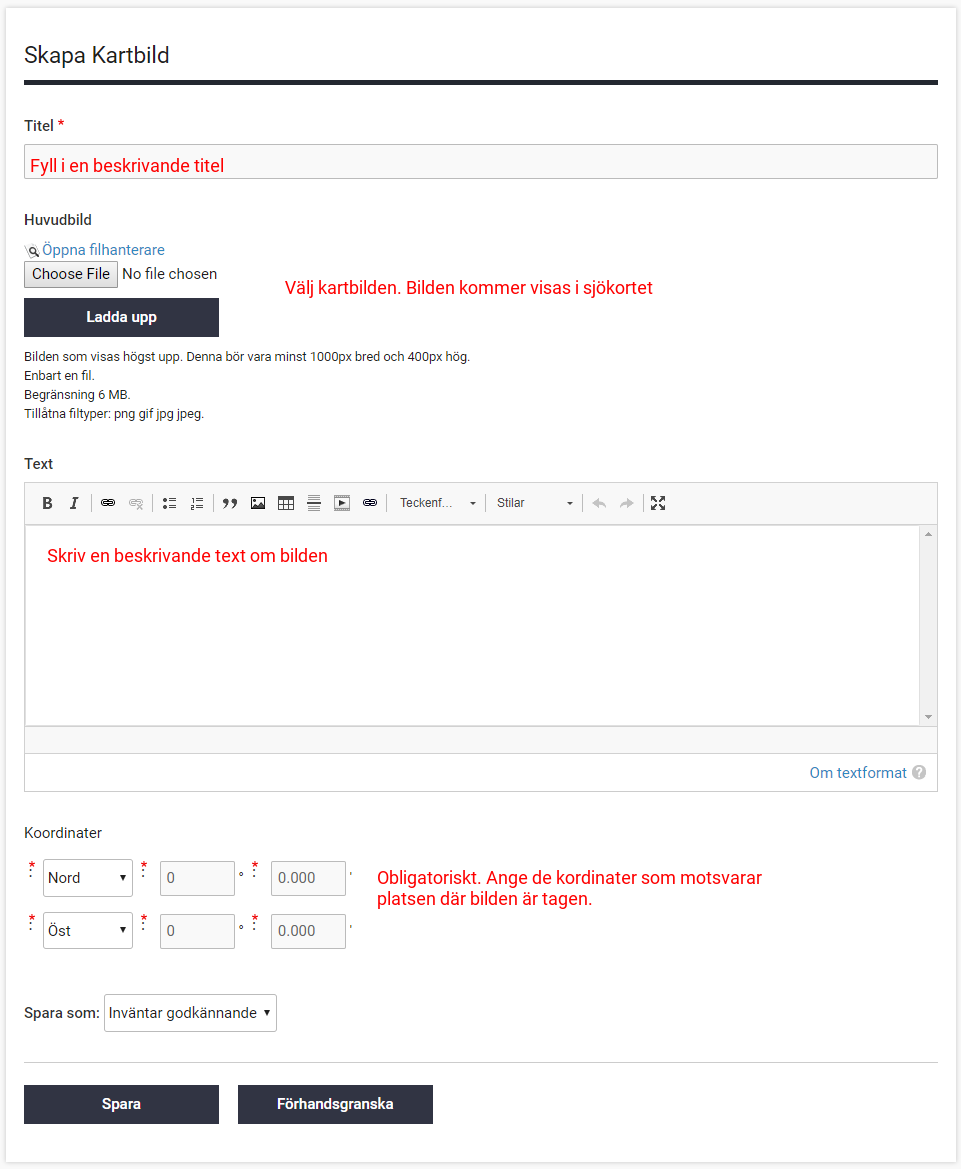Insert a numbered list
The image size is (961, 1169).
pos(197,503)
